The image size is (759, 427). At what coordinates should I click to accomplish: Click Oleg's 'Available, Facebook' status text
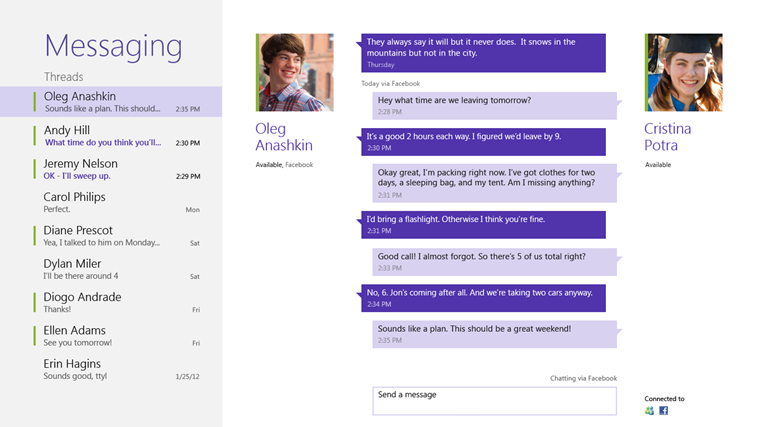pyautogui.click(x=284, y=165)
